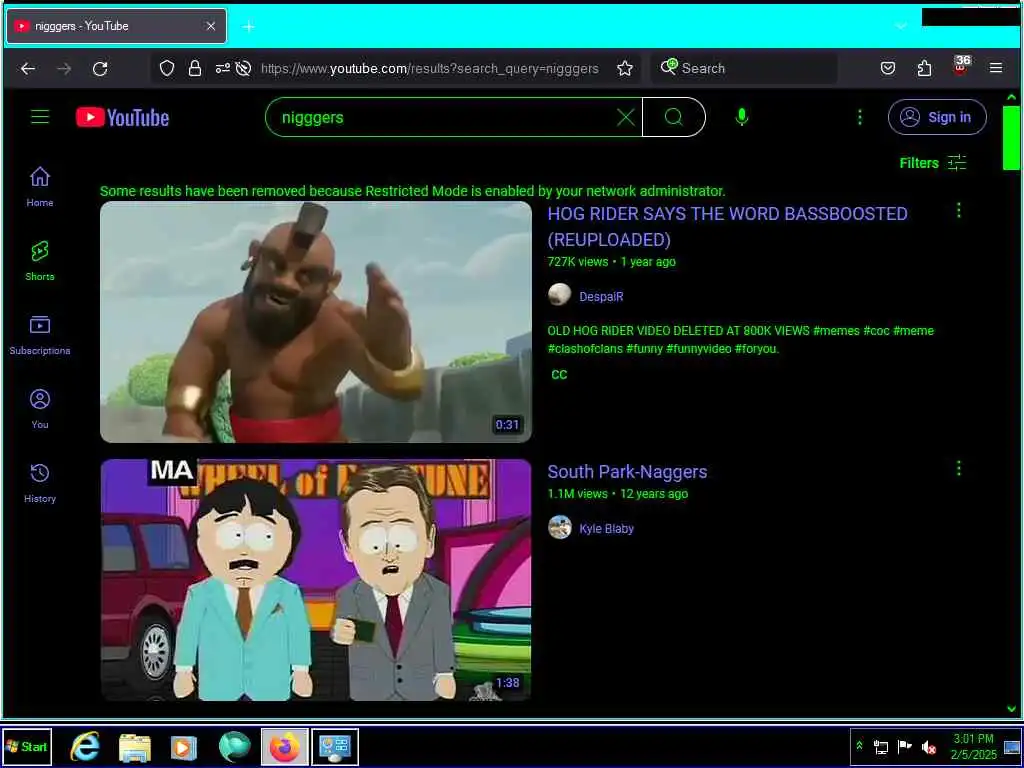Open options menu for Hog Rider video
Screen dimensions: 1024x768
958,210
